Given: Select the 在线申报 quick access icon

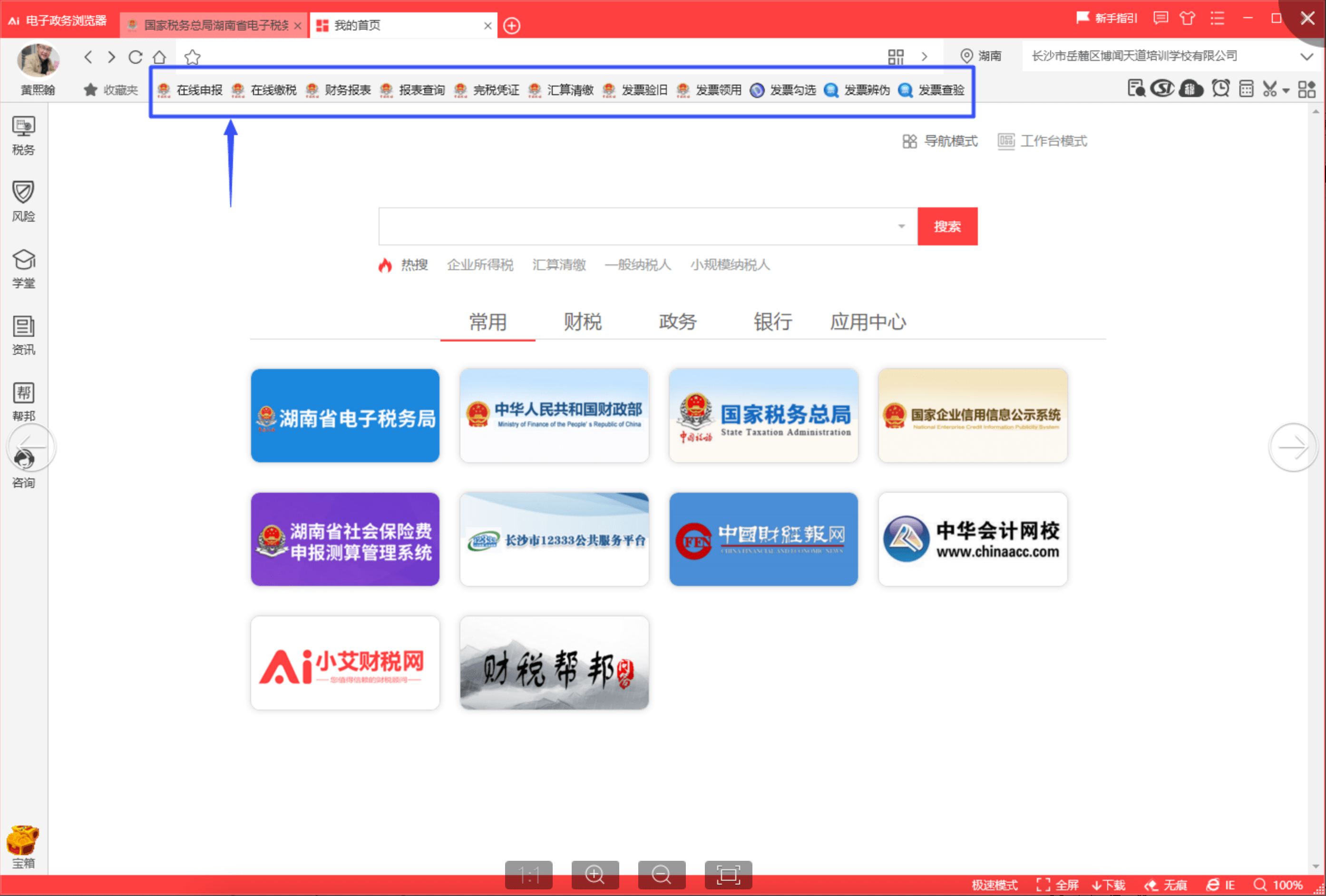Looking at the screenshot, I should click(x=200, y=89).
